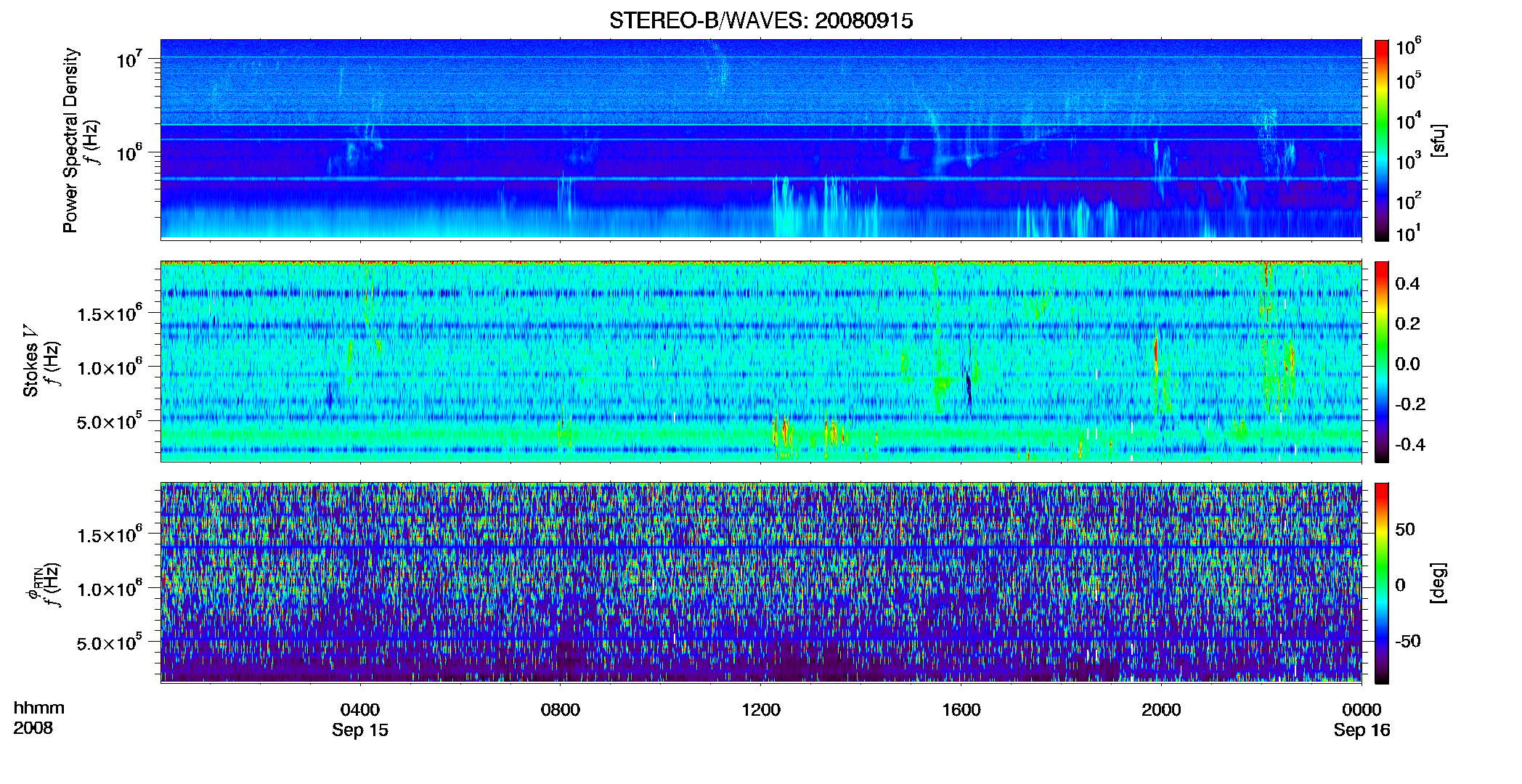Click the 0400 time tick label
This screenshot has width=1522, height=784.
click(x=360, y=710)
